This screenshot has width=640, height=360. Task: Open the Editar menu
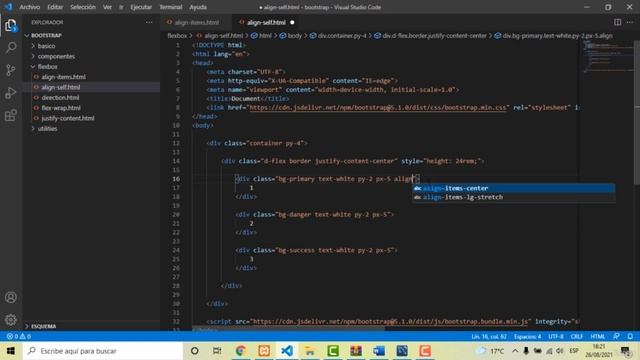(x=55, y=7)
